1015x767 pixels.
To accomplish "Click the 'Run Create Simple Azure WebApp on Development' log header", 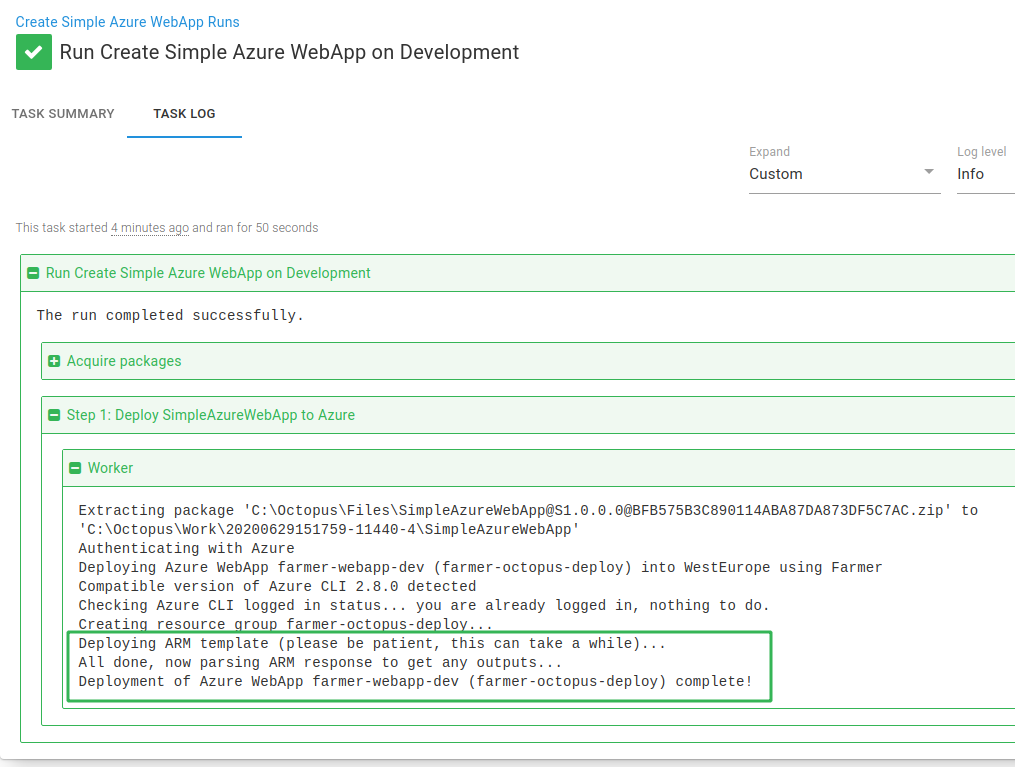I will click(x=208, y=273).
